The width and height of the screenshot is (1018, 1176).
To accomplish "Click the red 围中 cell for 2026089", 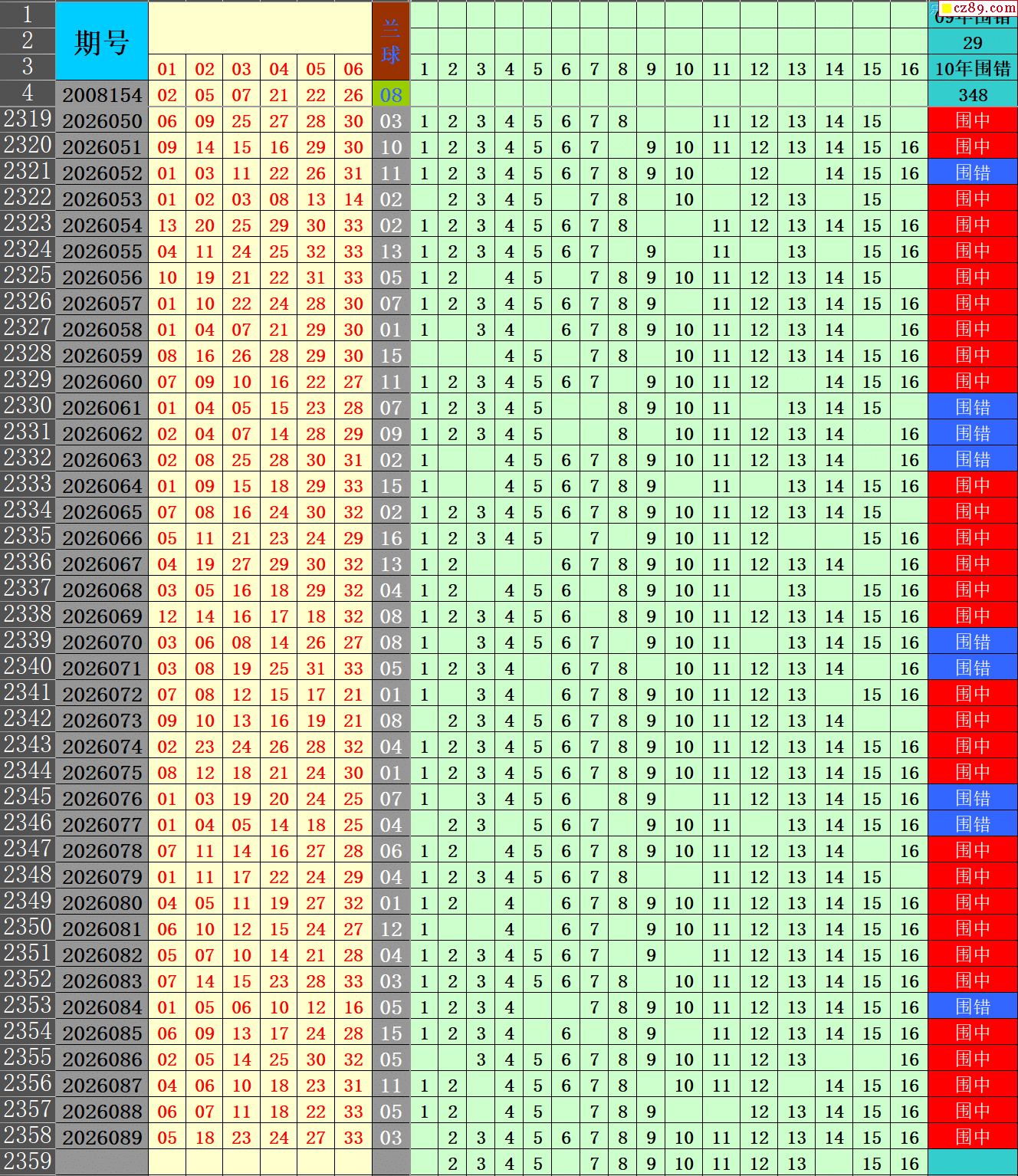I will pyautogui.click(x=973, y=1138).
